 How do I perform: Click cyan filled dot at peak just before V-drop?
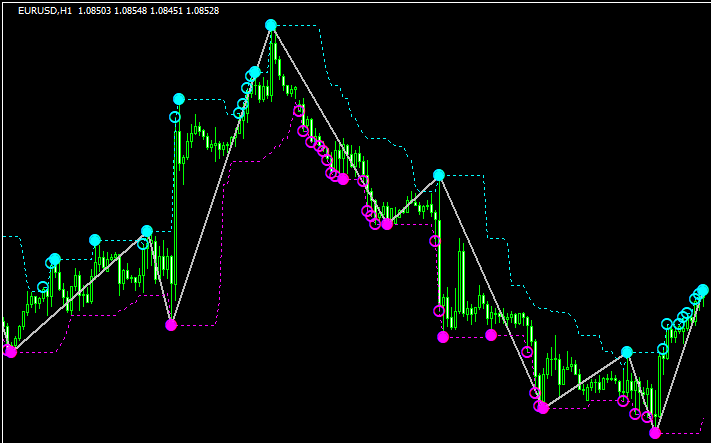coord(147,231)
